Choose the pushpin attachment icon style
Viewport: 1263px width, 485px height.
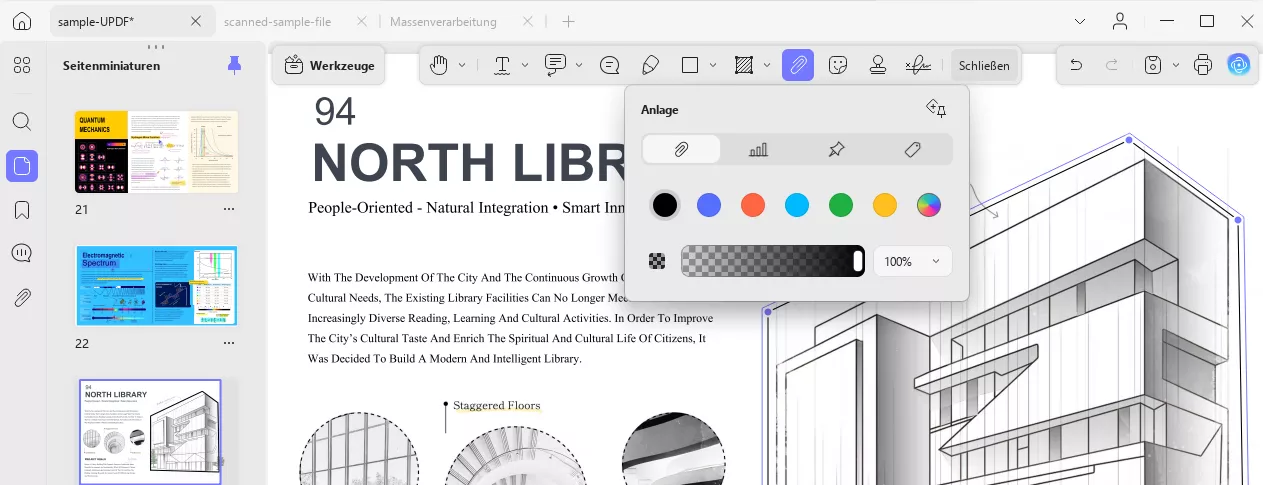[x=836, y=149]
